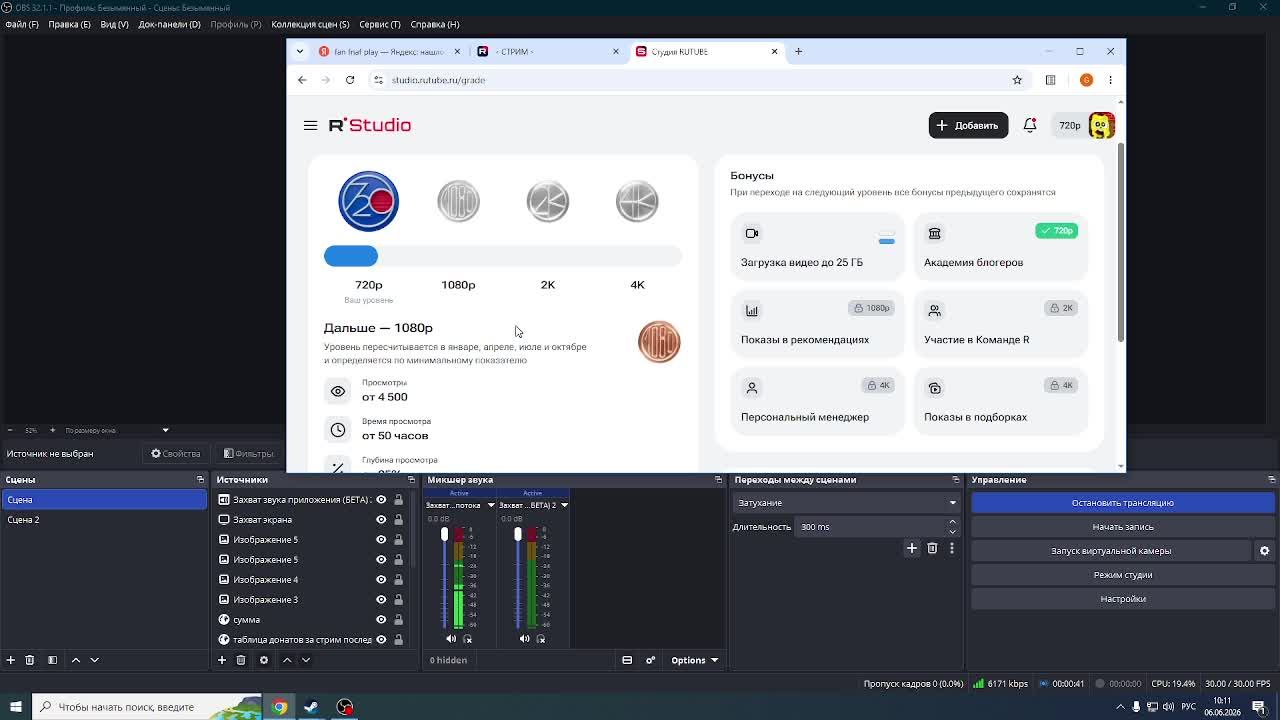
Task: Open Chrome from the taskbar
Action: pos(279,707)
